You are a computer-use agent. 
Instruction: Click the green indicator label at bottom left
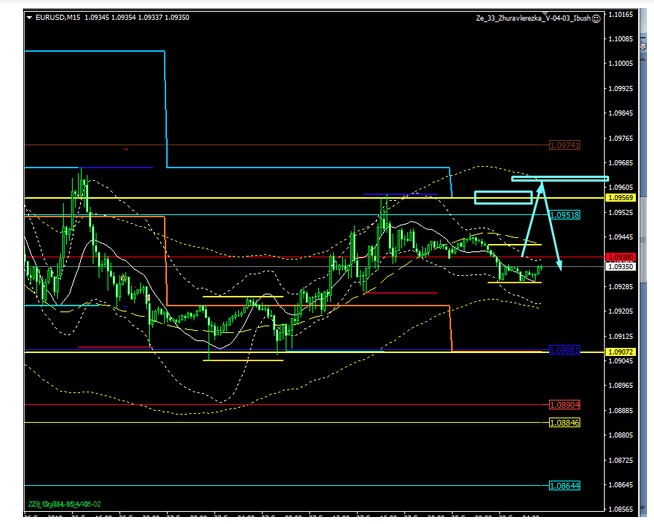pos(65,504)
